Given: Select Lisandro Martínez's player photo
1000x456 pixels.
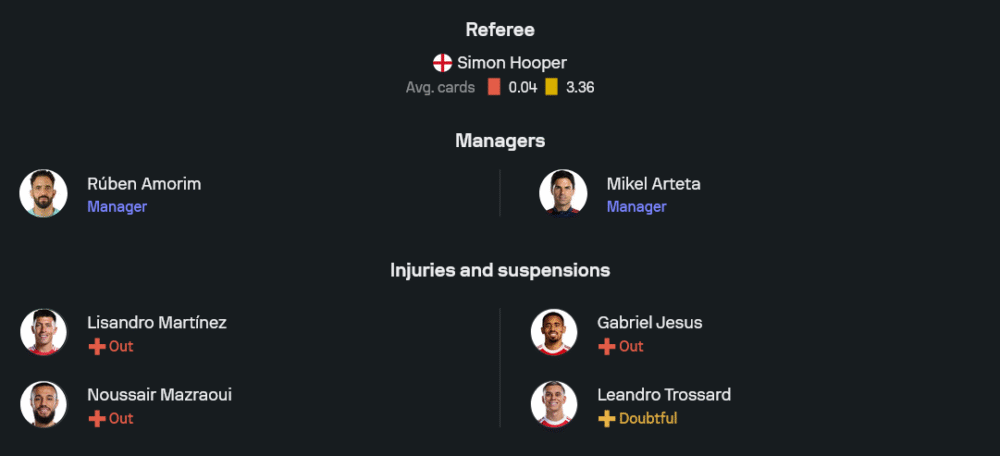Looking at the screenshot, I should click(x=43, y=332).
